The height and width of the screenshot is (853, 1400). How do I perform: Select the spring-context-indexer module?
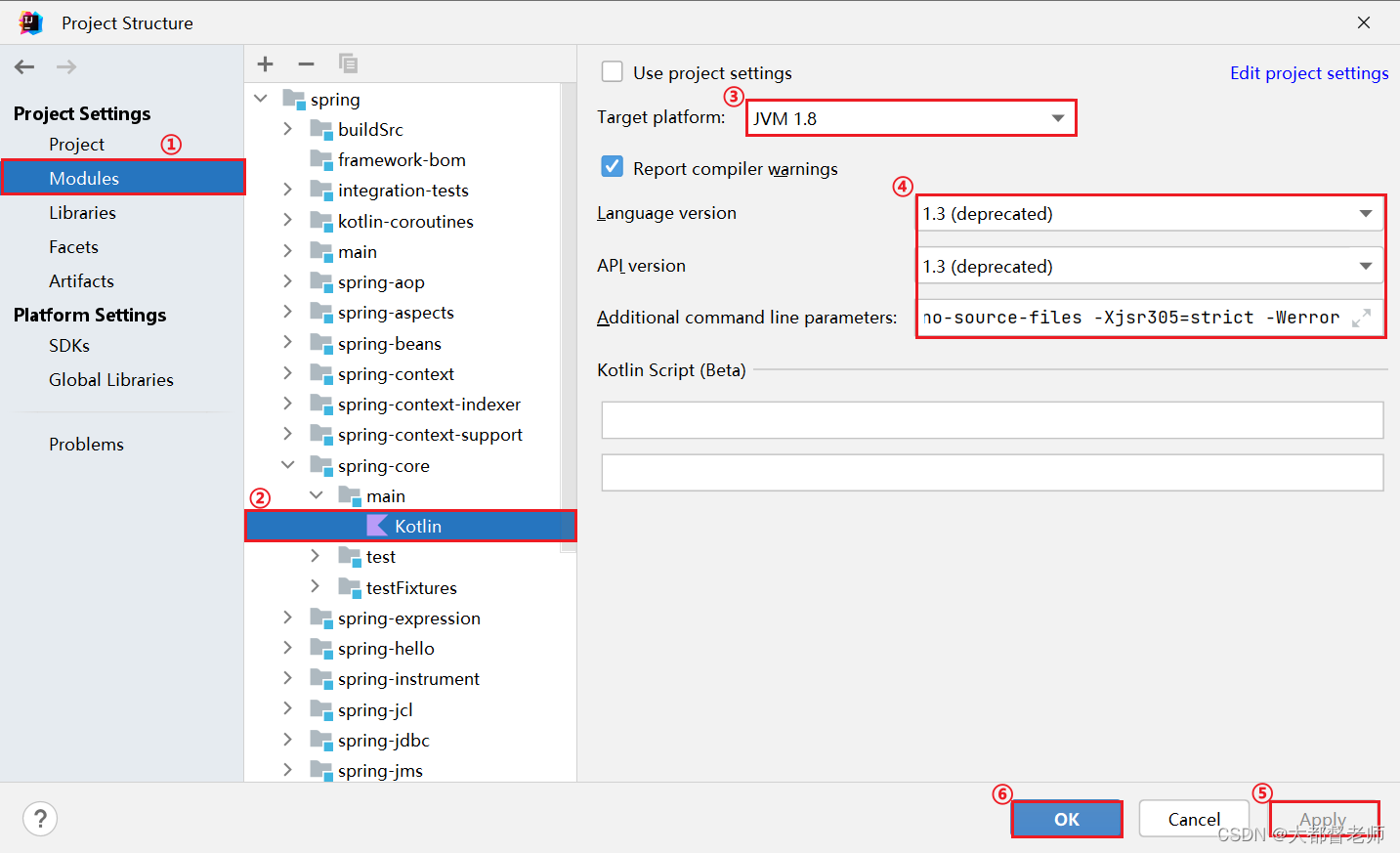coord(429,404)
